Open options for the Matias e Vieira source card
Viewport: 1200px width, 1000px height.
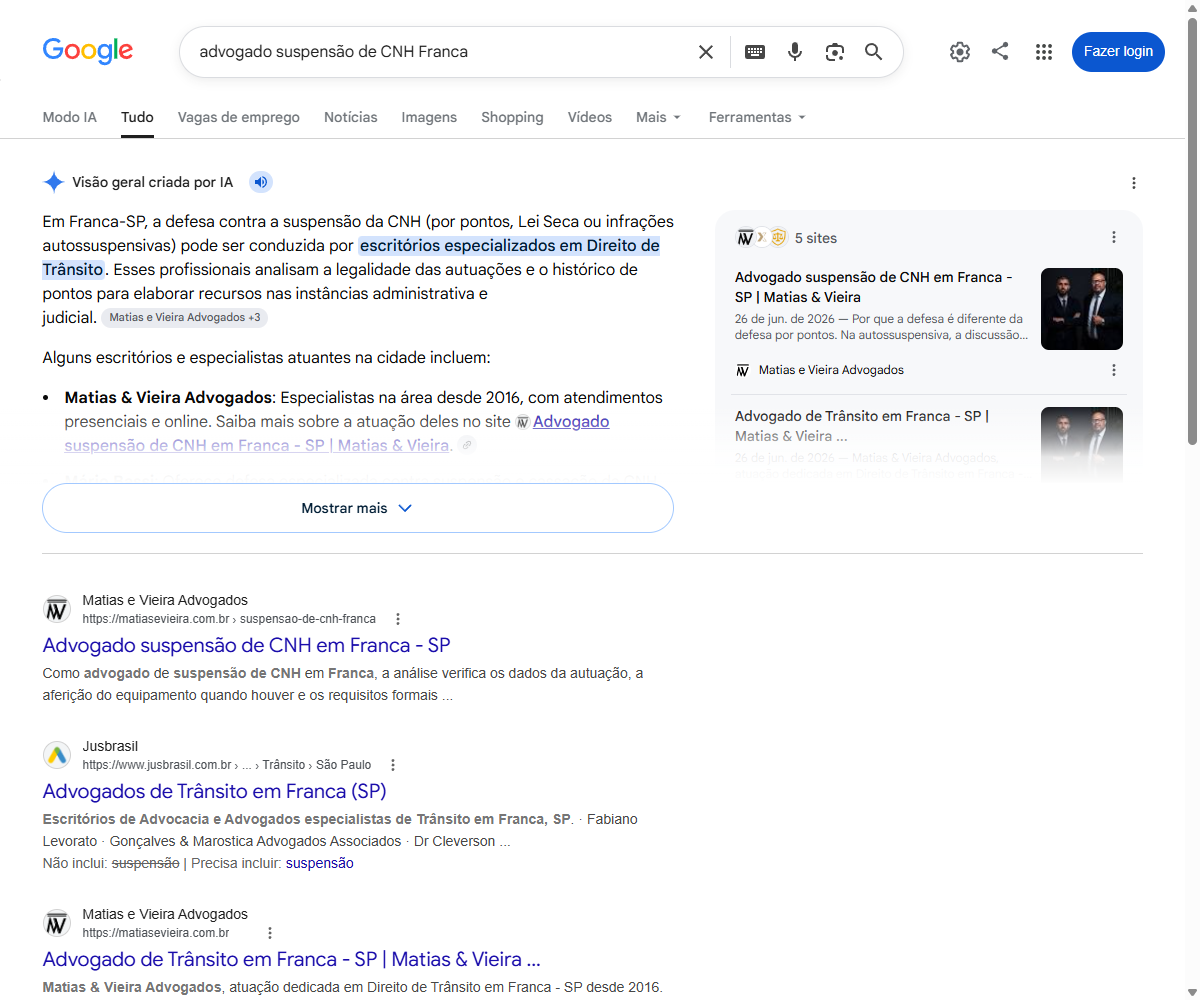(x=1114, y=370)
